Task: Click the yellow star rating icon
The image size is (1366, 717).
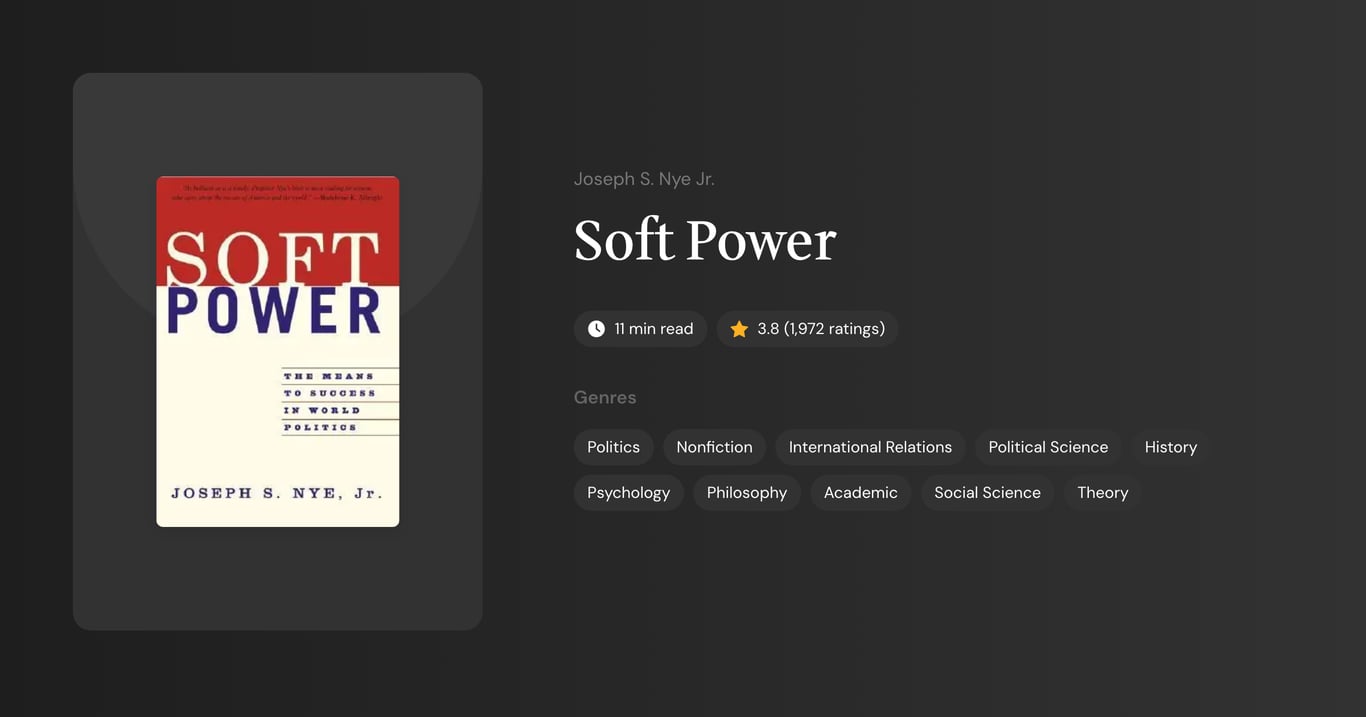Action: tap(739, 328)
